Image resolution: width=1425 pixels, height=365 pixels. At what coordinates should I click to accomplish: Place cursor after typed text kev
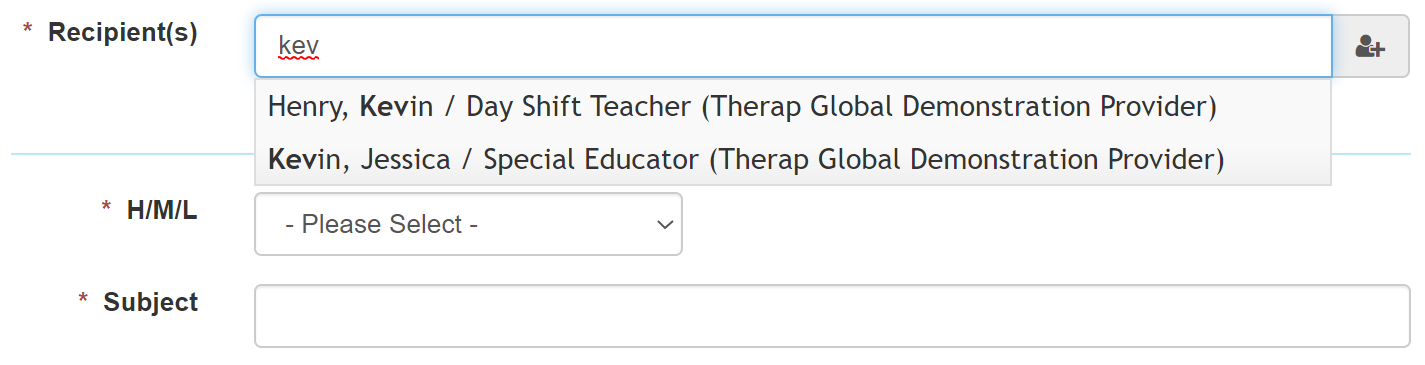[320, 46]
